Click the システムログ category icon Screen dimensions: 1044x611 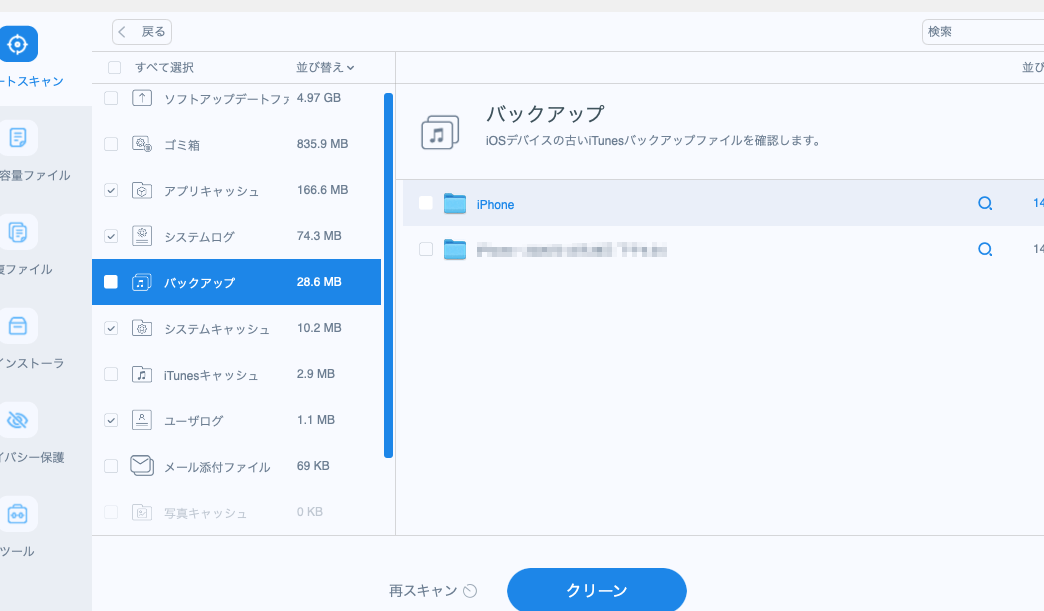tap(142, 236)
